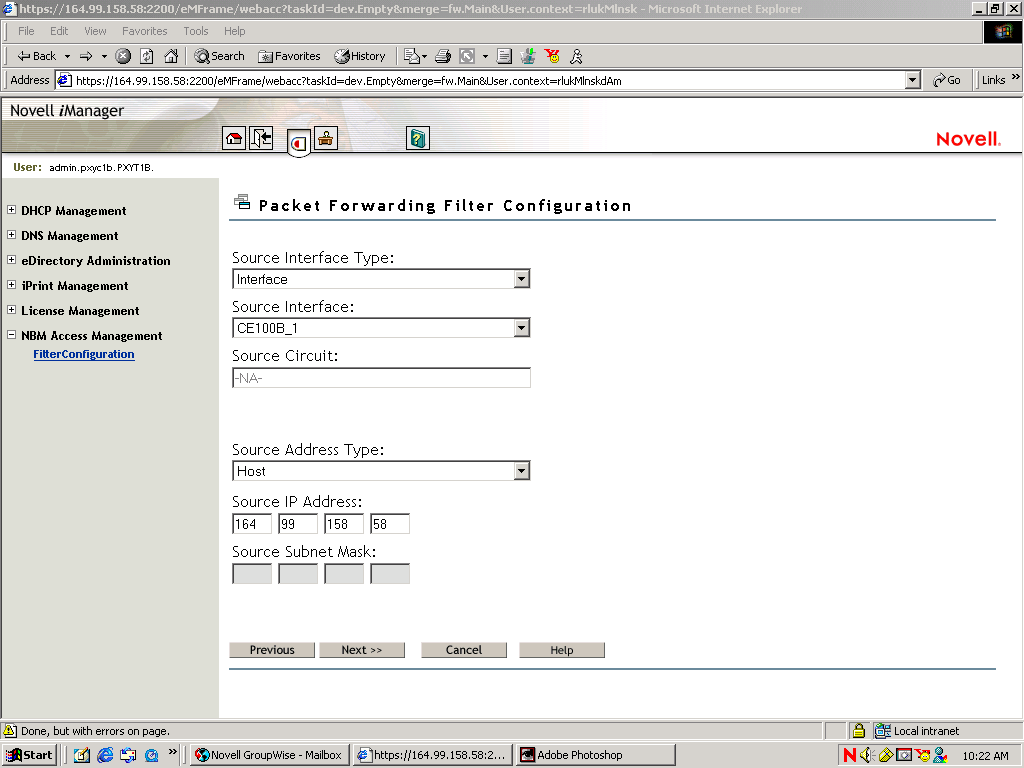Viewport: 1024px width, 768px height.
Task: Click the speaker volume tray icon
Action: click(867, 755)
